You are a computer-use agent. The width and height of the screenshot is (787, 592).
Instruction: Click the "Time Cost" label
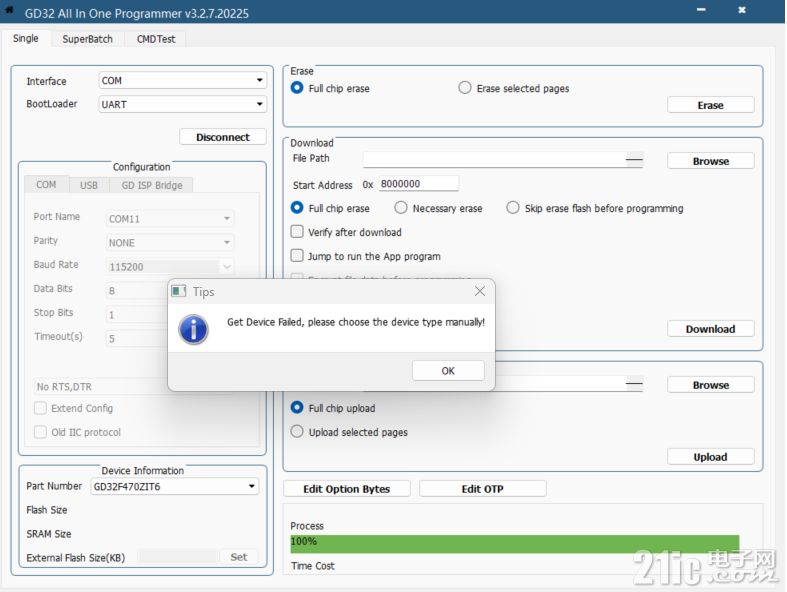[x=313, y=566]
